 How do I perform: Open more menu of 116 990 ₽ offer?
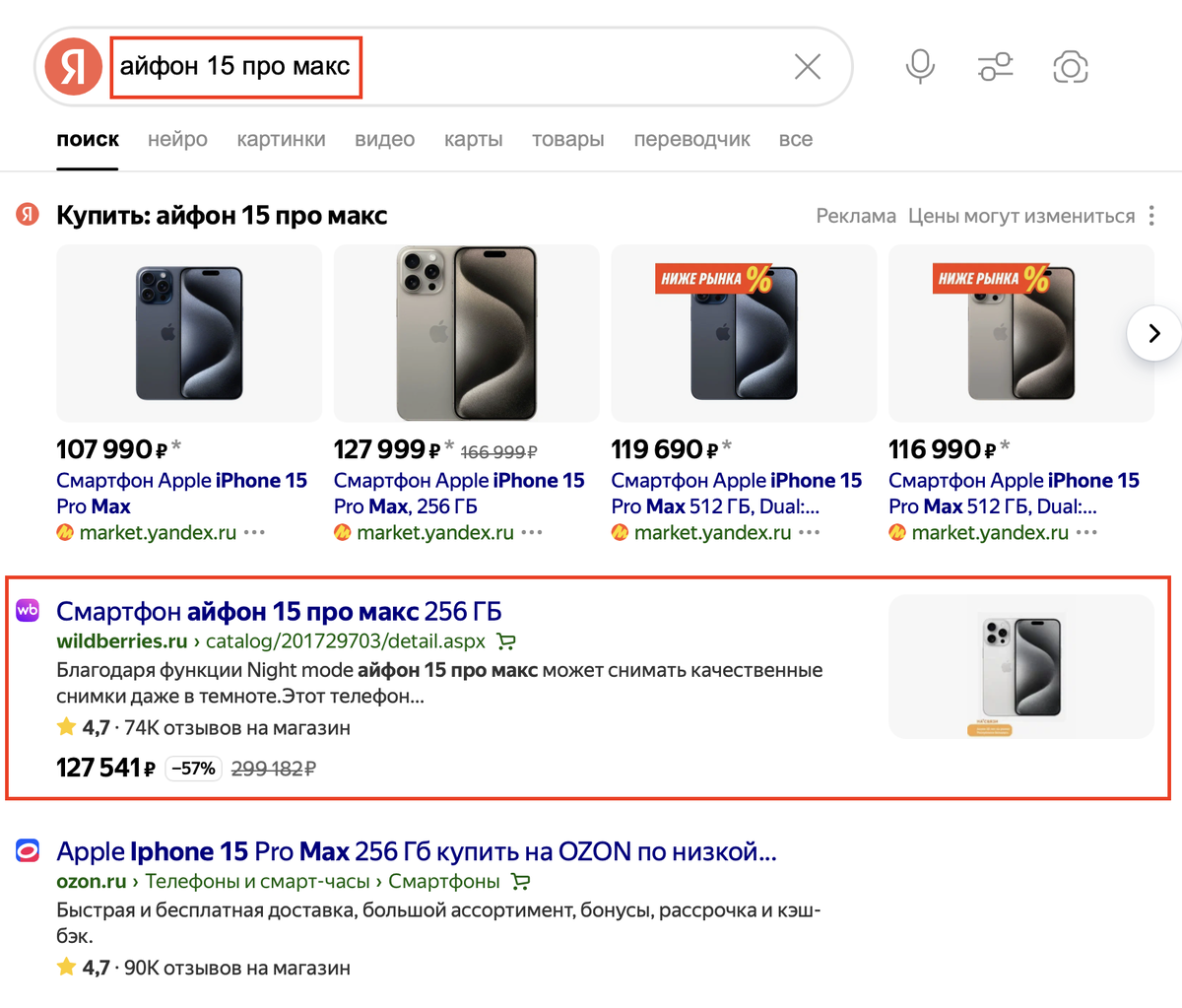coord(1087,533)
